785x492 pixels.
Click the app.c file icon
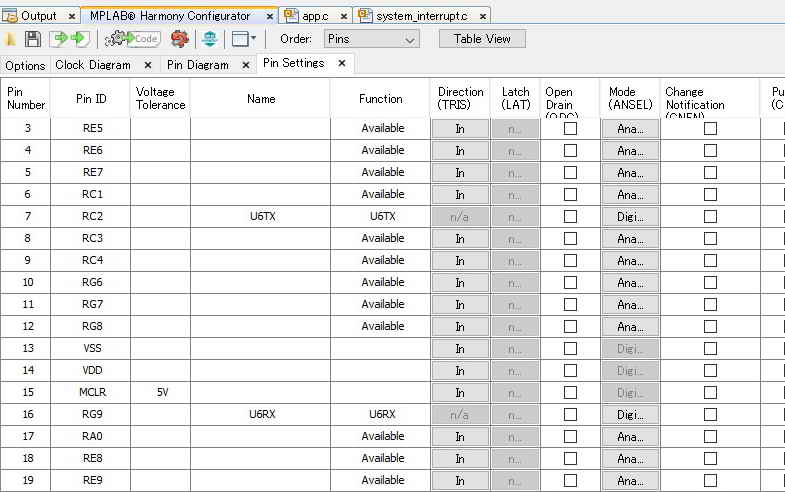(291, 16)
